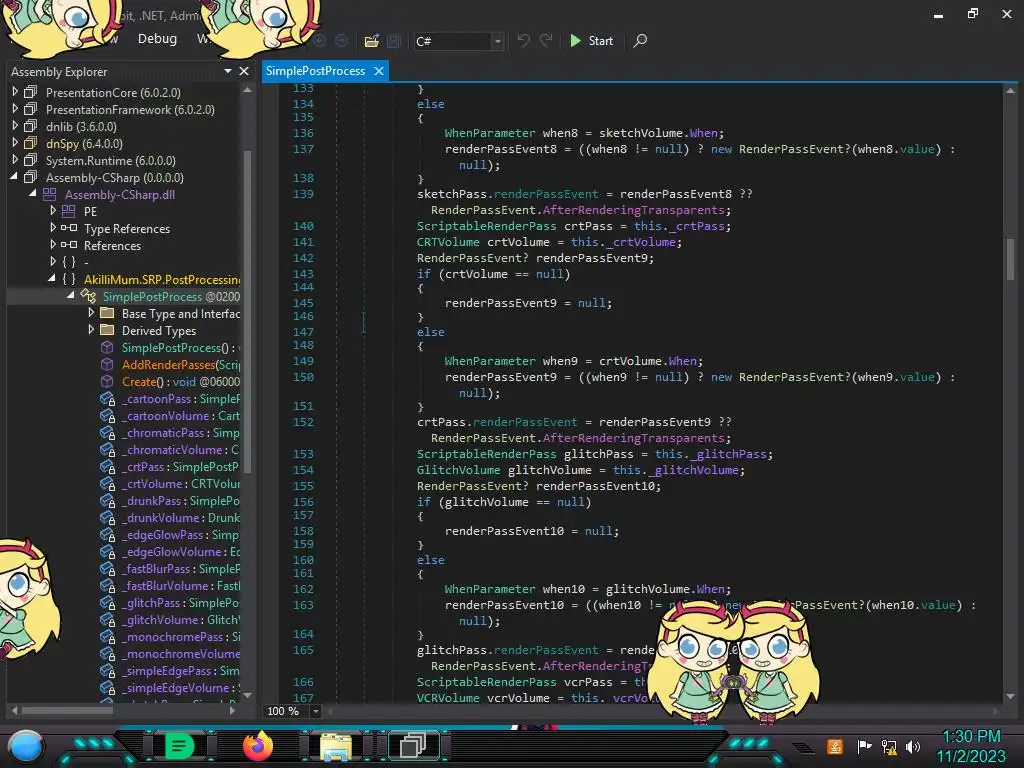
Task: Click the Save All toolbar icon
Action: (394, 41)
